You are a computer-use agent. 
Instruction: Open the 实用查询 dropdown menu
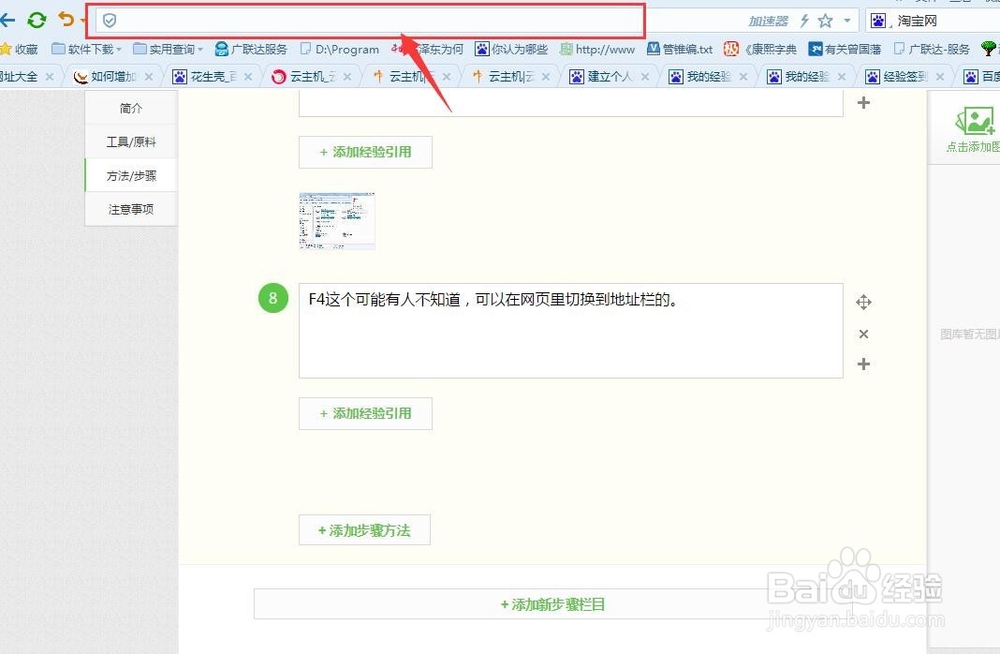(x=171, y=48)
